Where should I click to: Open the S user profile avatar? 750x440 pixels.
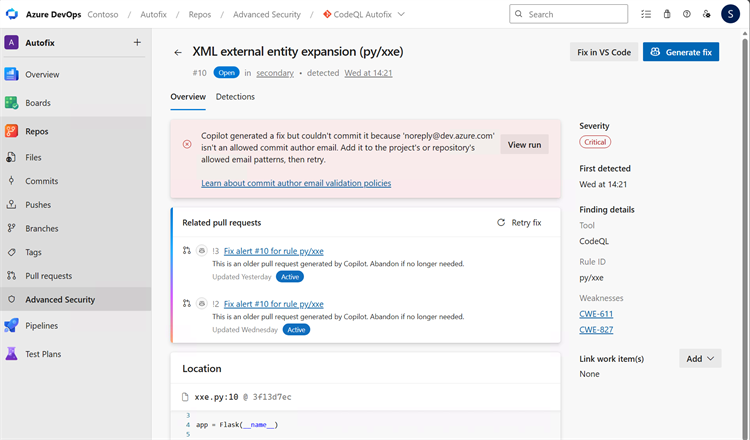(730, 14)
